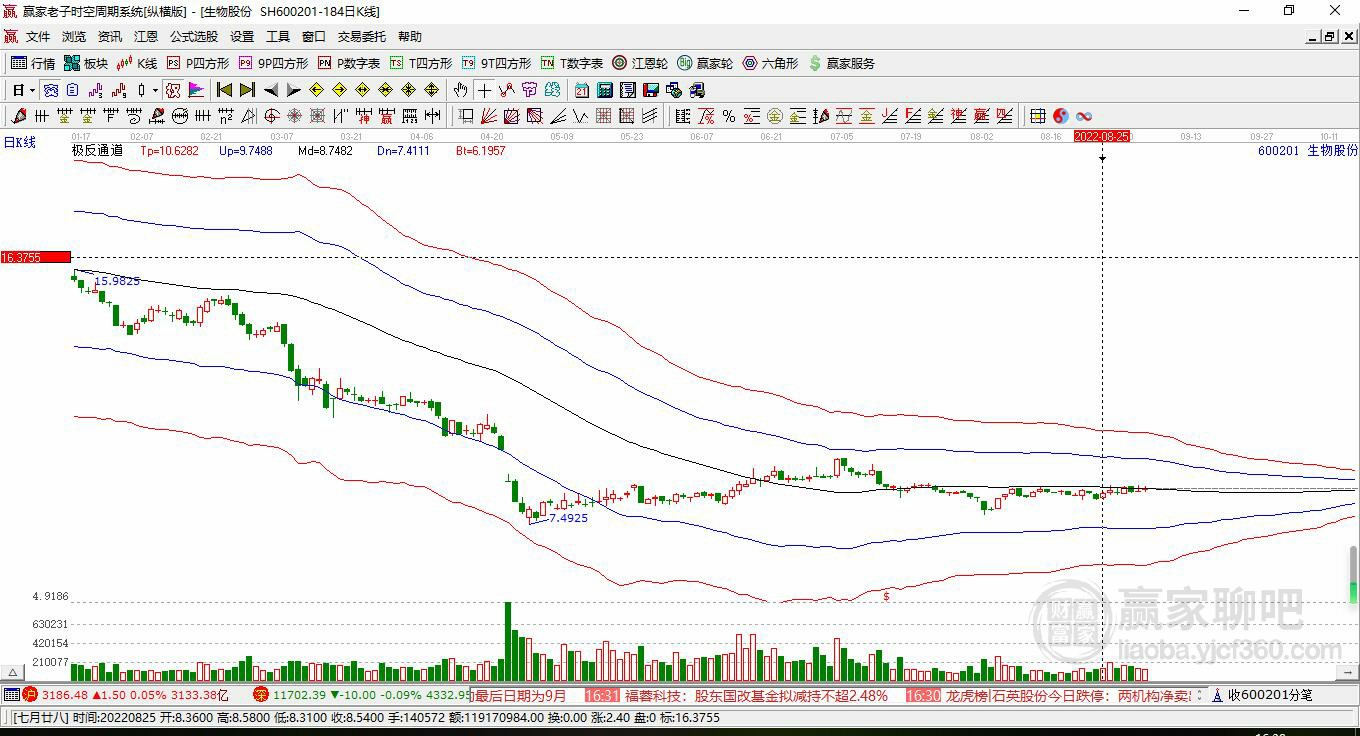Image resolution: width=1360 pixels, height=736 pixels.
Task: Launch the 赢家轮 wheel tool
Action: point(705,63)
